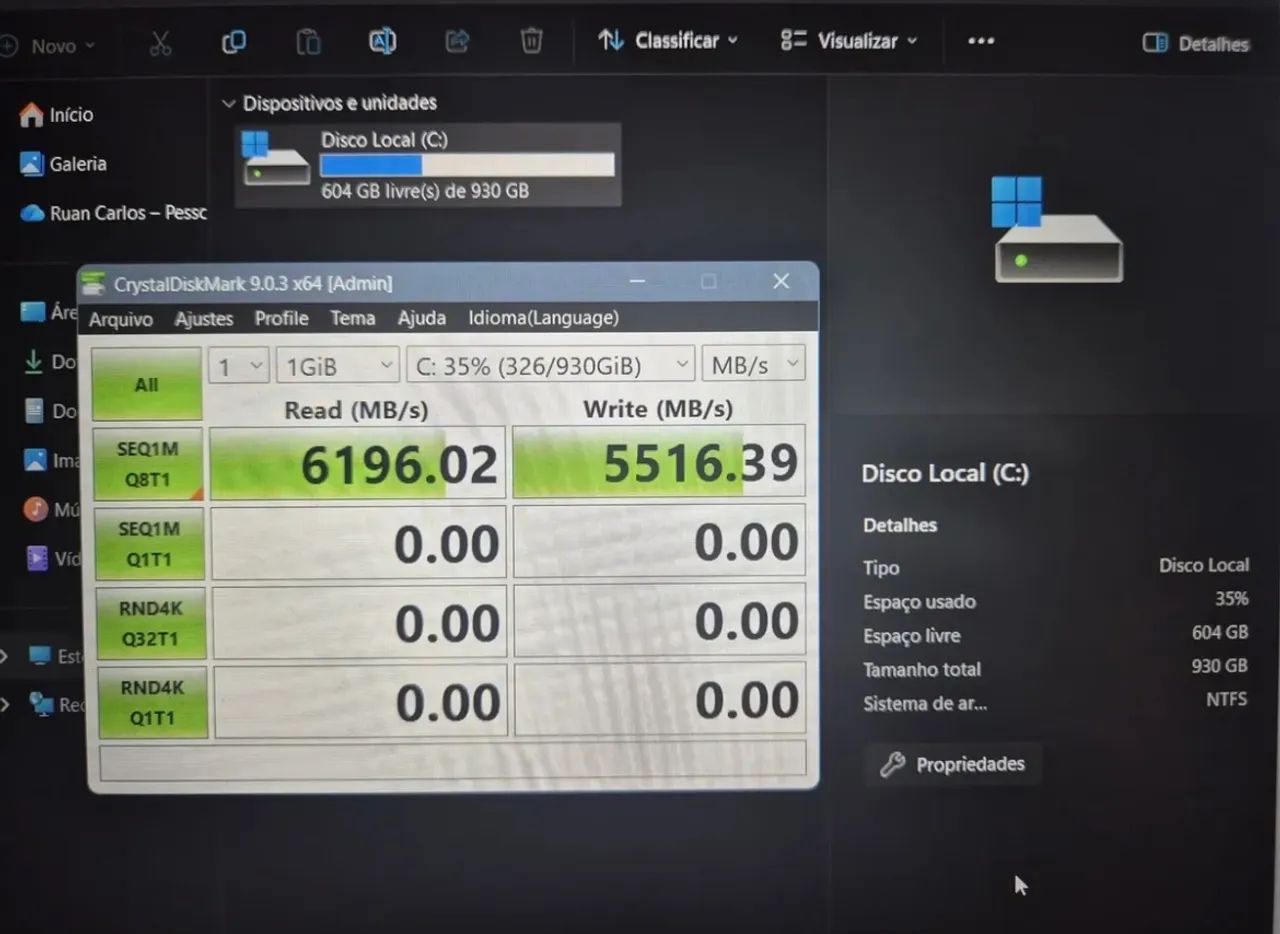
Task: Open the Visualizar view dropdown
Action: [849, 41]
